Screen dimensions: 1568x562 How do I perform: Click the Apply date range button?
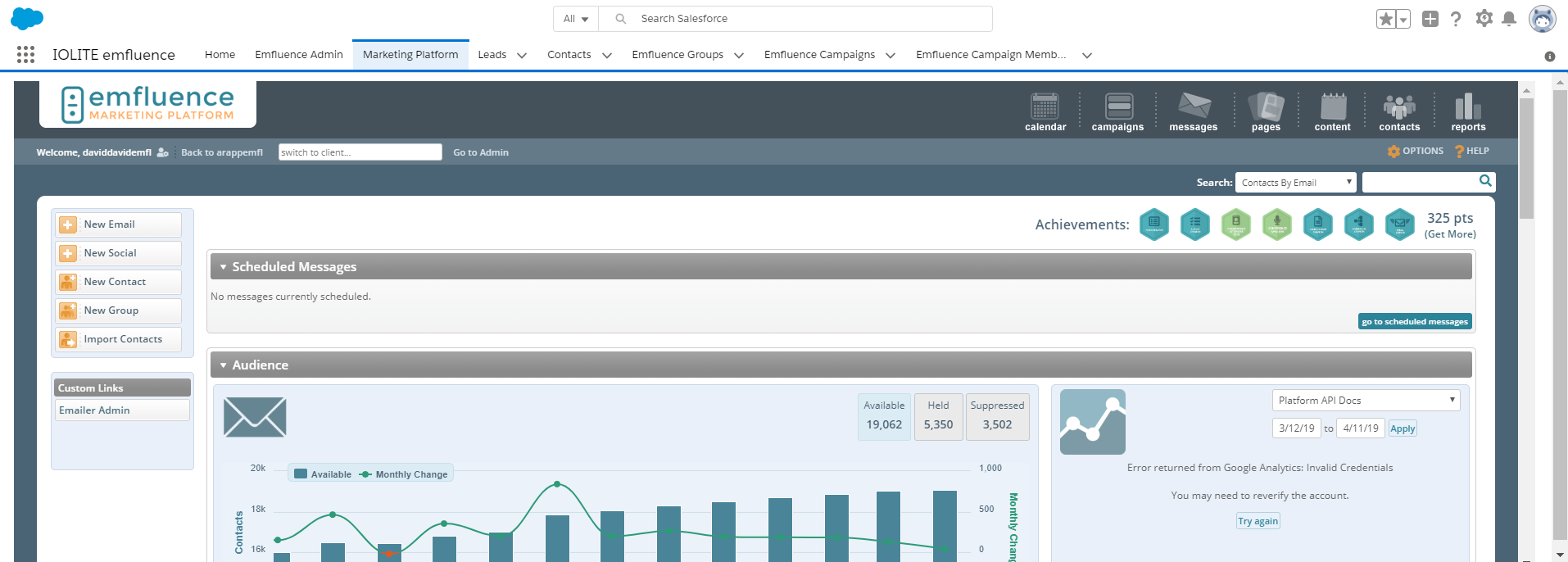coord(1403,428)
